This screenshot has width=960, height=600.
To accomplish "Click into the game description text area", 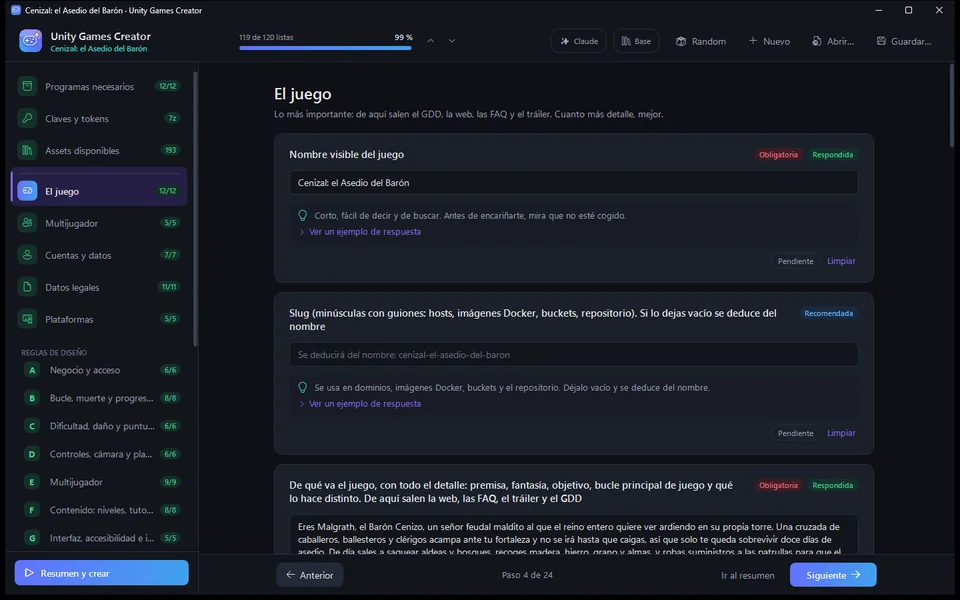I will pos(574,535).
